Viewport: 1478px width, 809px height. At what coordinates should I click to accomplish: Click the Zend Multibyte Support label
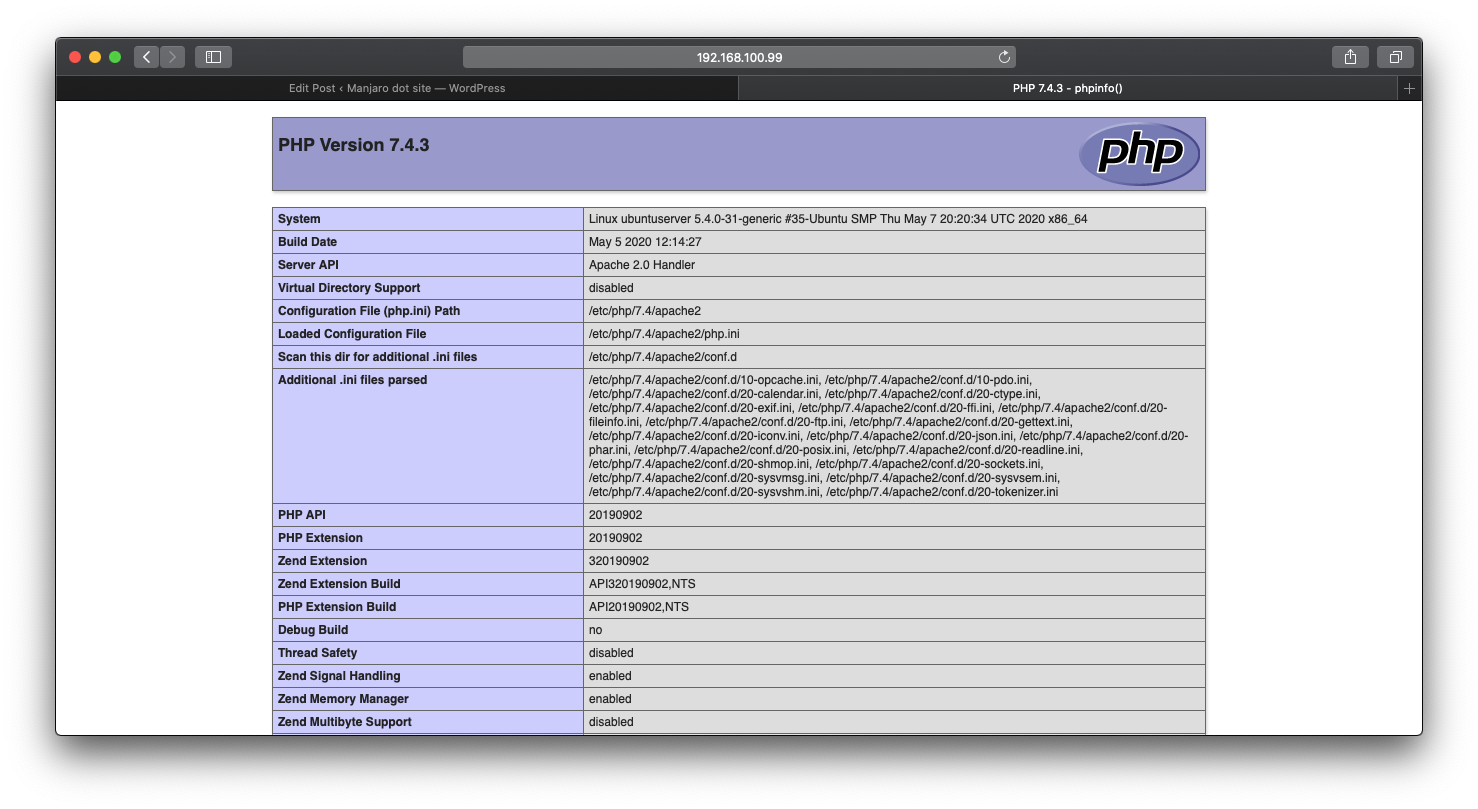(345, 722)
